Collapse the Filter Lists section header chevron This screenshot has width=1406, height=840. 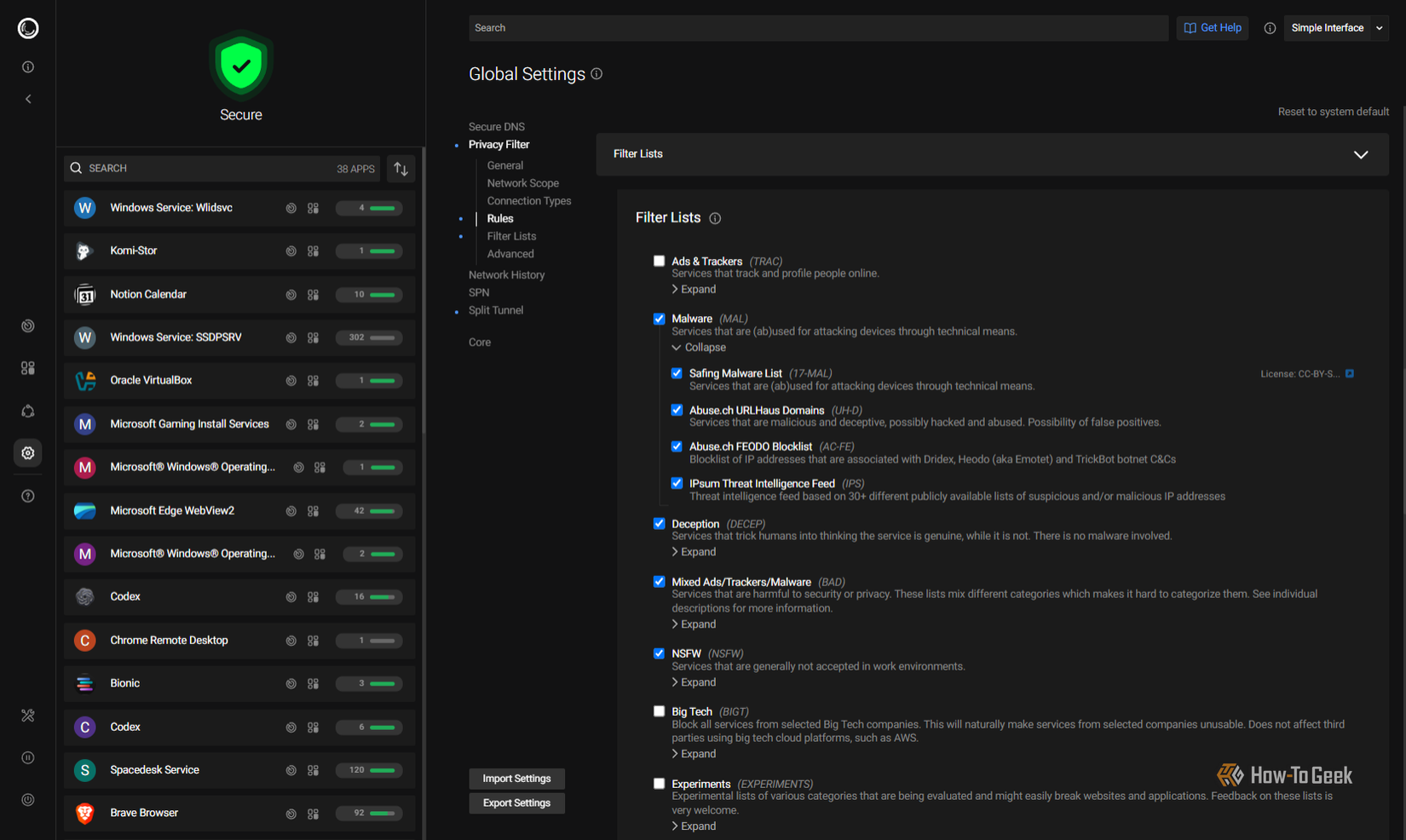1361,154
